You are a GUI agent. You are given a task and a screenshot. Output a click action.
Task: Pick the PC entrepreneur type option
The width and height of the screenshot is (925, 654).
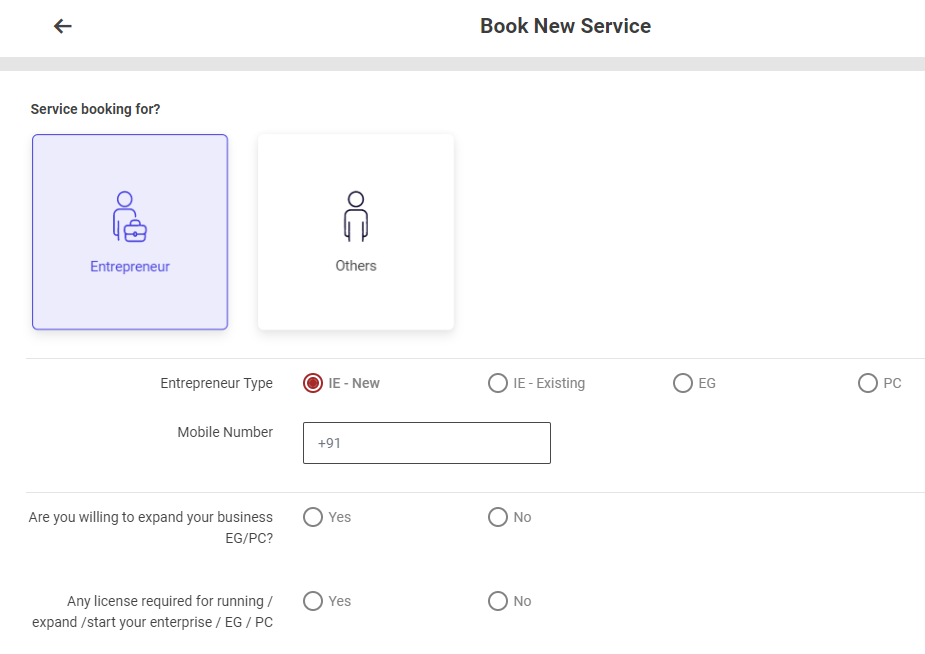point(868,383)
